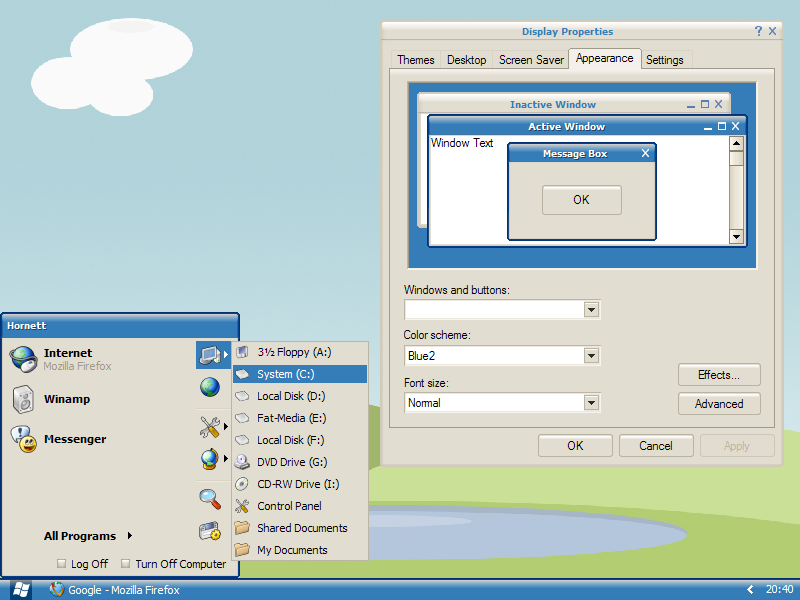The width and height of the screenshot is (800, 600).
Task: Click the globe-on-stand icon in Start menu
Action: coord(210,459)
